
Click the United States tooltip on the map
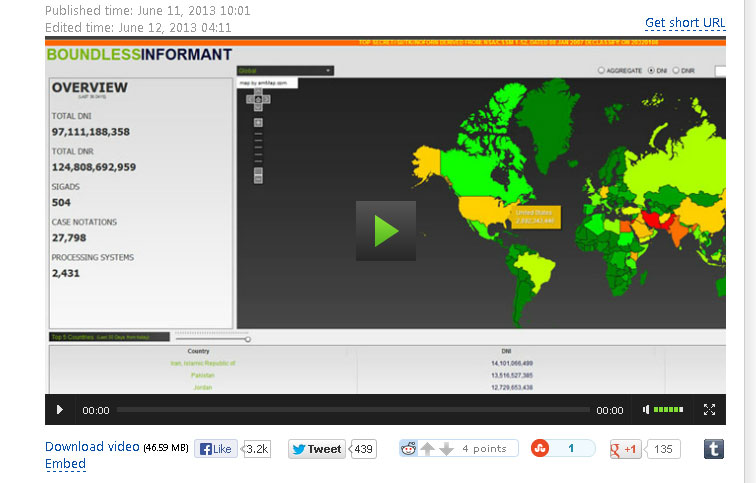click(535, 217)
